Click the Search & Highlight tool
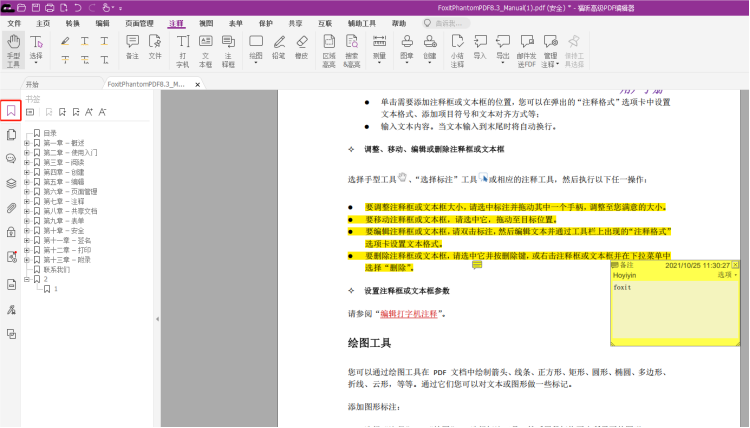This screenshot has width=750, height=428. point(352,51)
